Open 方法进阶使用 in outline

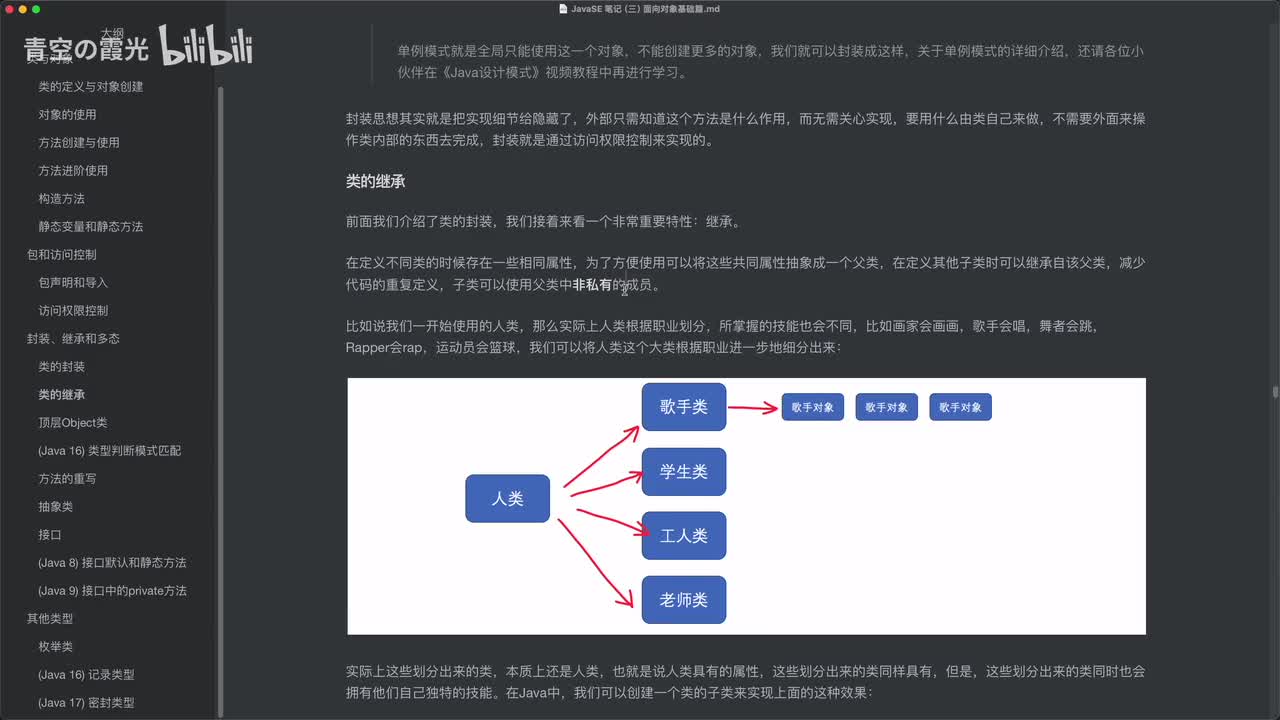73,171
